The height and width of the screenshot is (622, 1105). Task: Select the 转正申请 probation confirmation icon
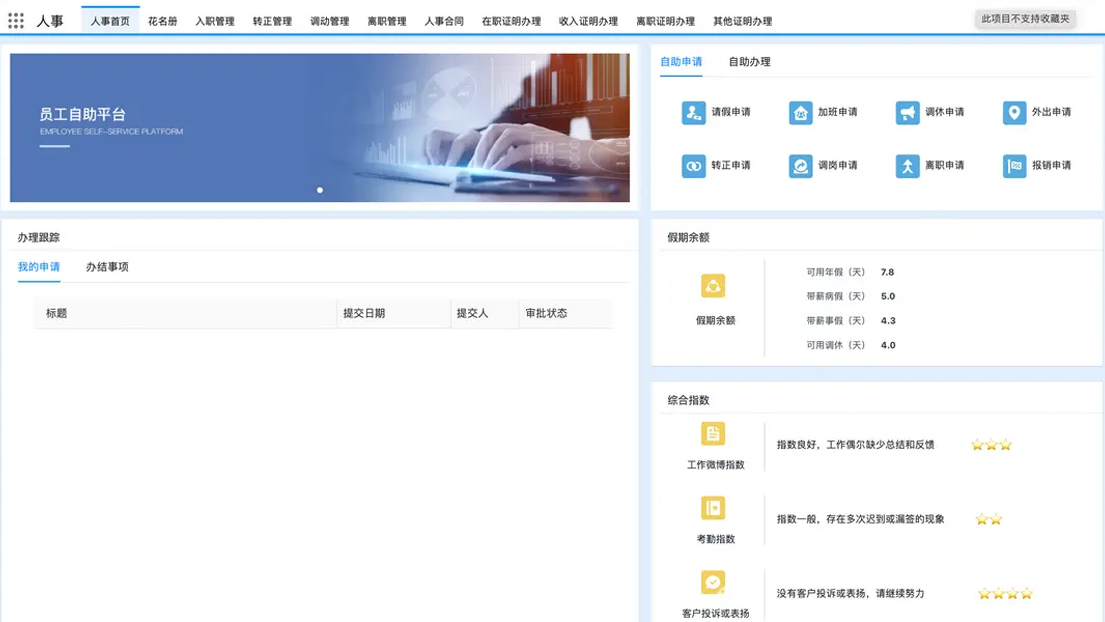[692, 166]
